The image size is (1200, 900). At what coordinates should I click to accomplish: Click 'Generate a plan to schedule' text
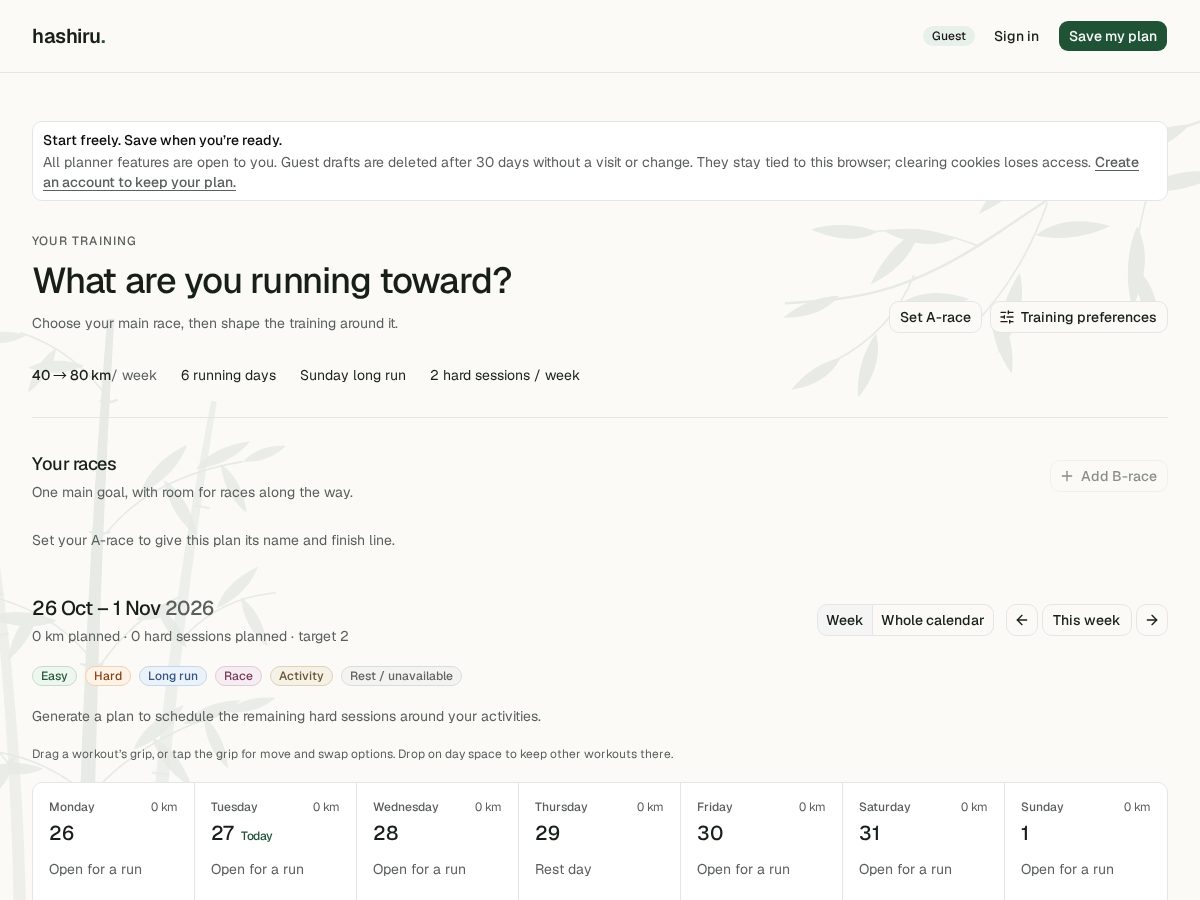(x=286, y=716)
